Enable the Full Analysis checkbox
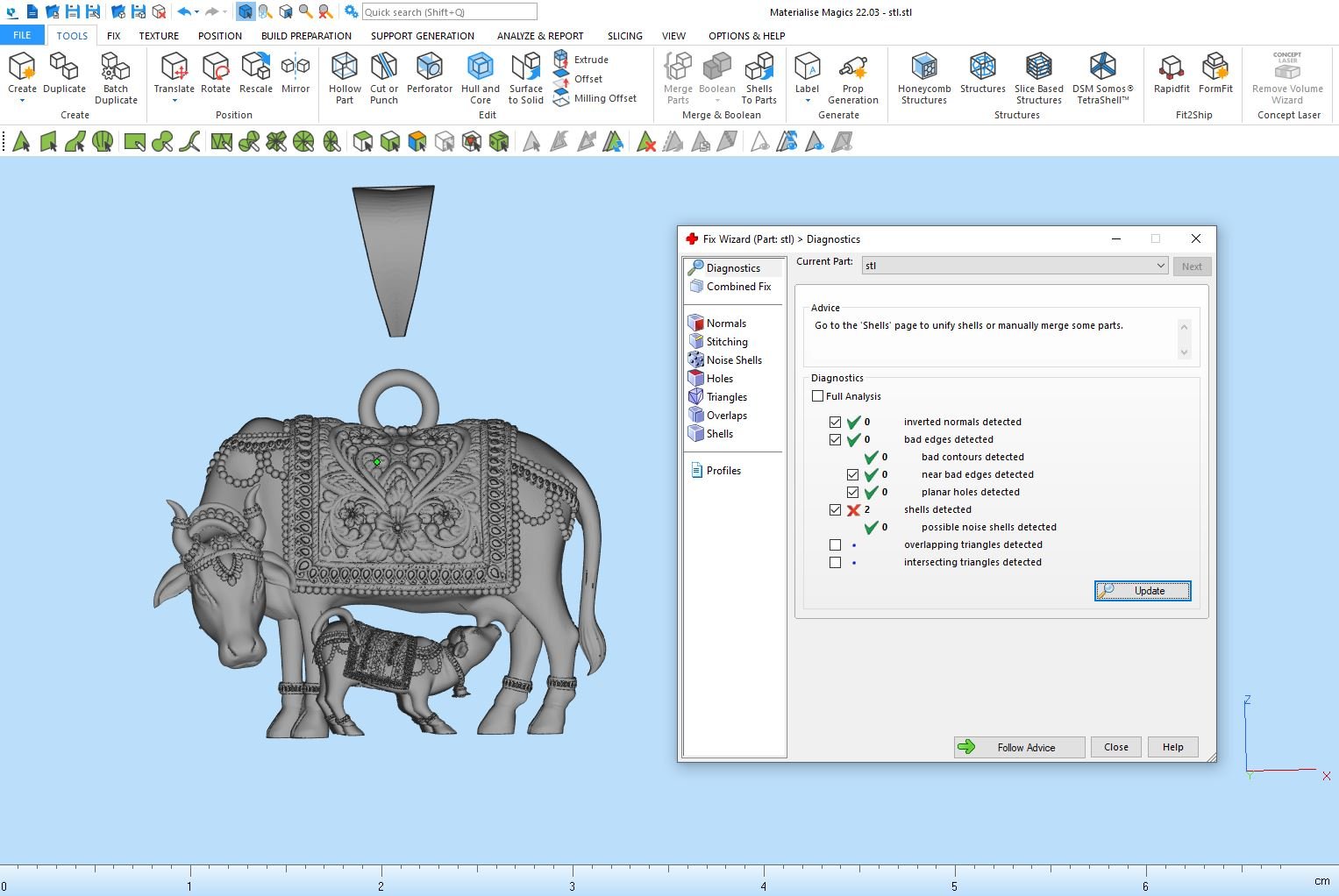The height and width of the screenshot is (896, 1339). click(818, 396)
